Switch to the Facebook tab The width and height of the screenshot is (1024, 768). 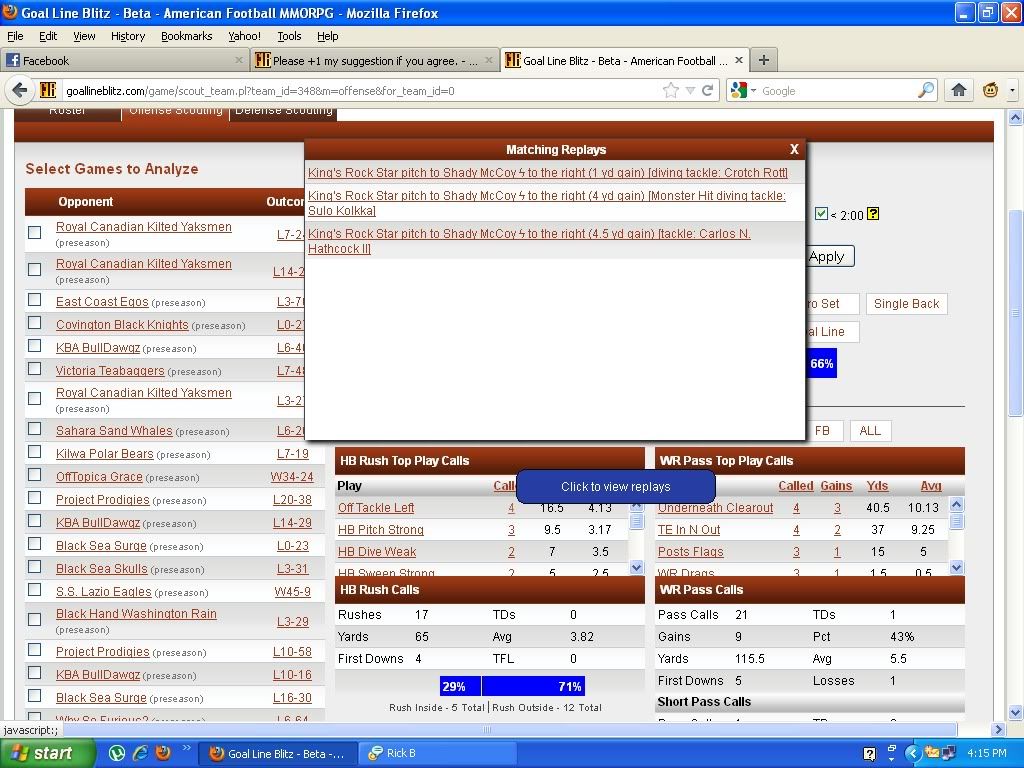click(120, 60)
